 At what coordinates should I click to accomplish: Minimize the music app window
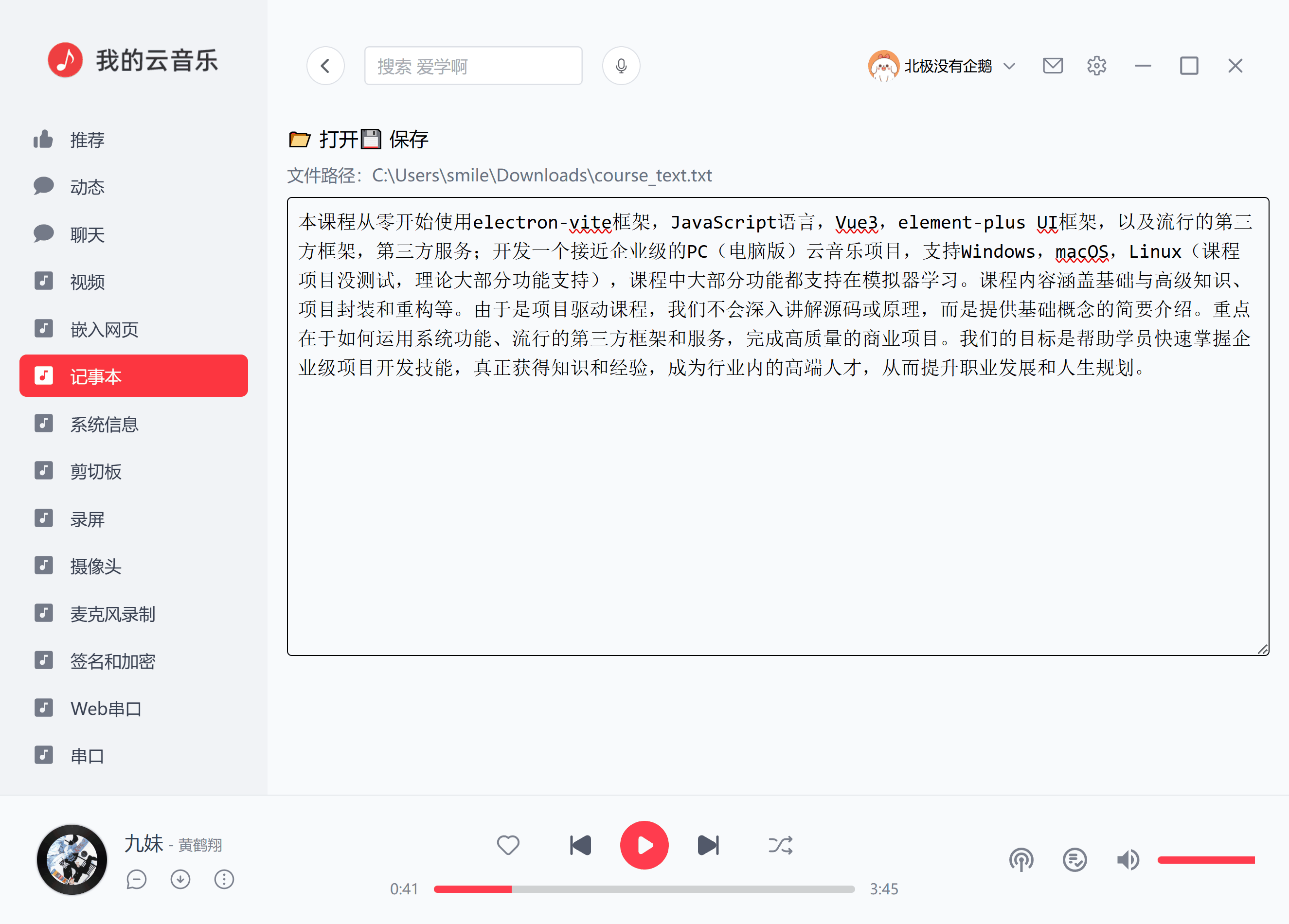pyautogui.click(x=1143, y=66)
